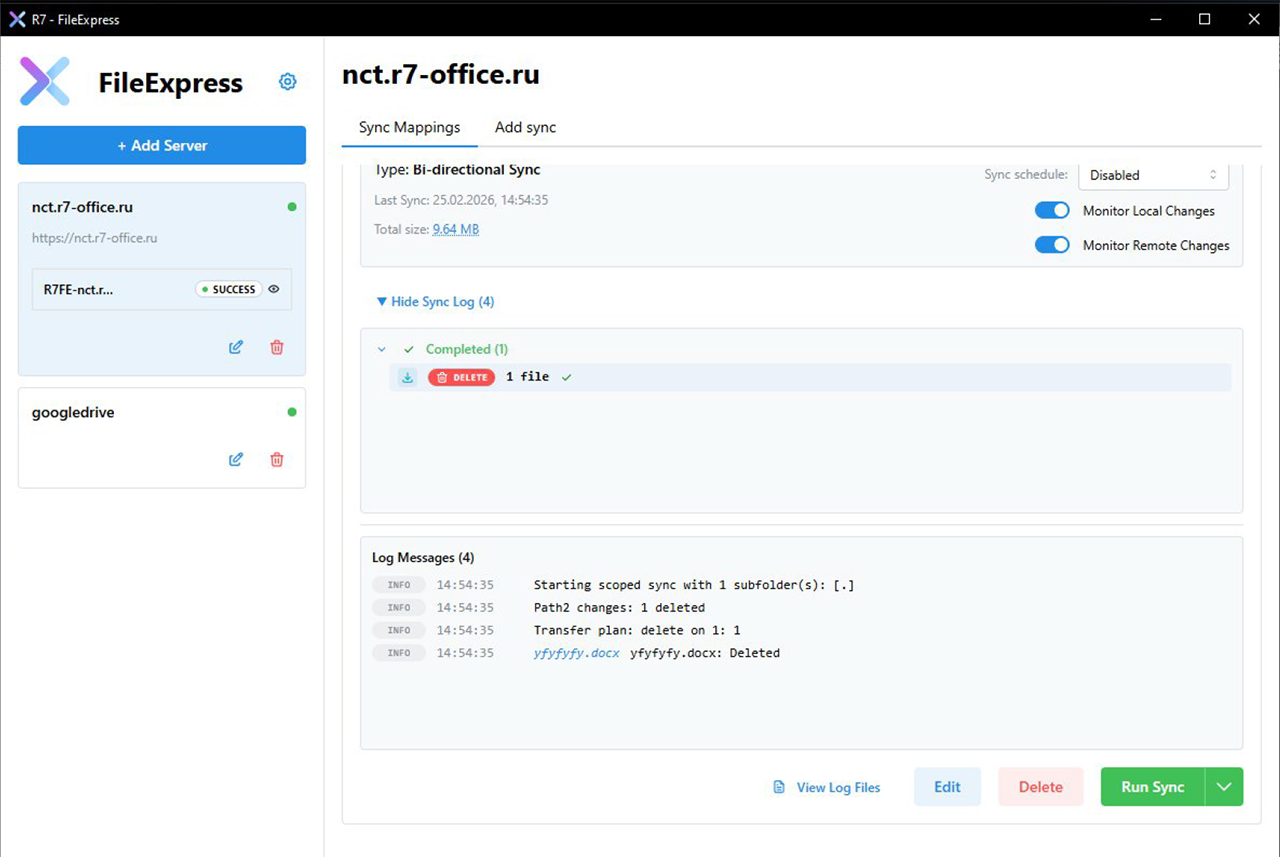Click 14:54:35 timestamp on the Transfer plan row
The image size is (1280, 857).
pyautogui.click(x=465, y=630)
